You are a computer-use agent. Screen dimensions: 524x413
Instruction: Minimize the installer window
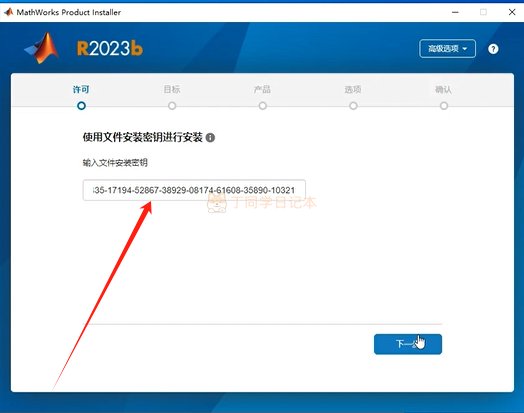click(455, 12)
